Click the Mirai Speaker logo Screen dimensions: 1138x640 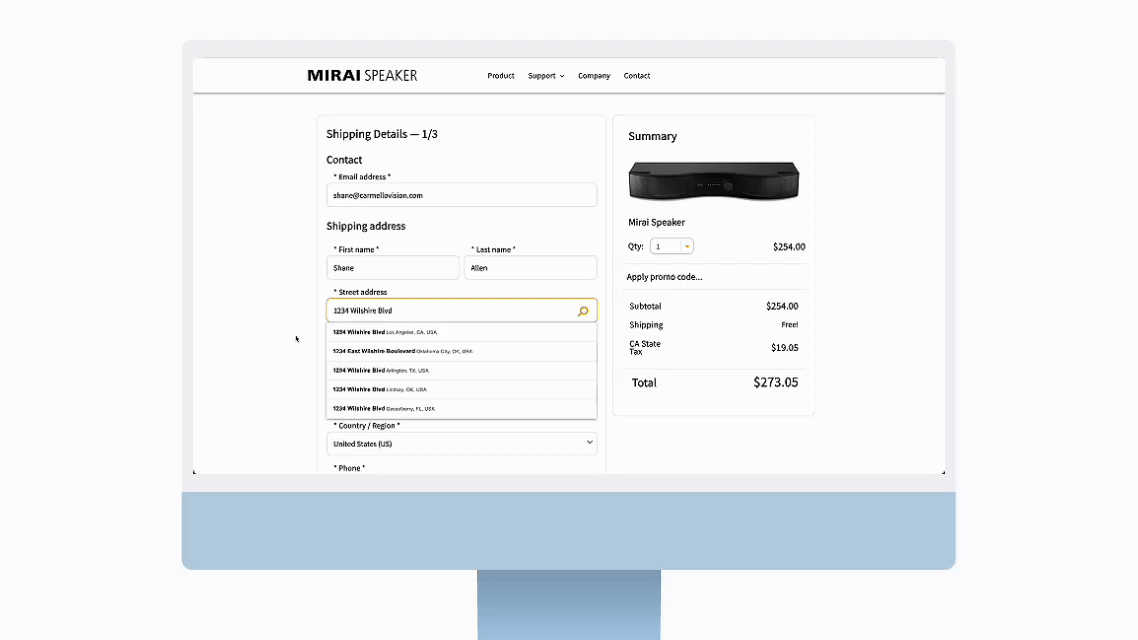(362, 75)
